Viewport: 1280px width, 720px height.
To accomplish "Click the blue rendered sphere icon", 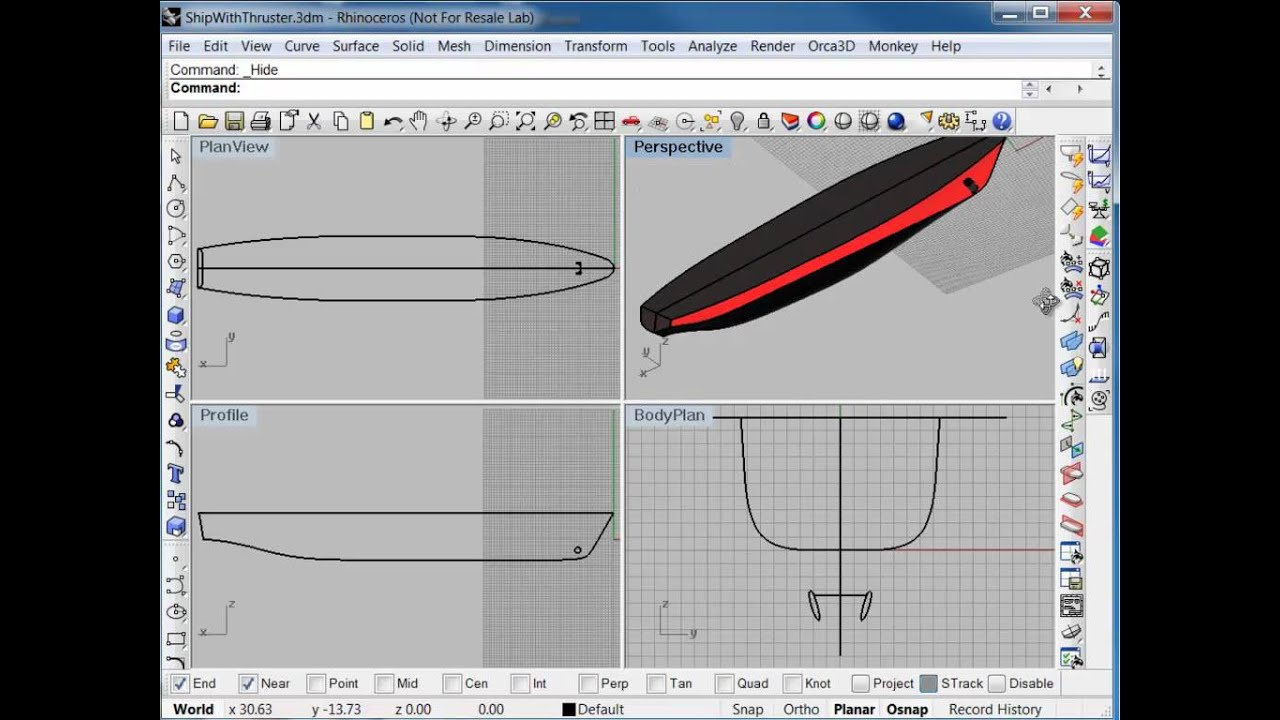I will pyautogui.click(x=896, y=121).
